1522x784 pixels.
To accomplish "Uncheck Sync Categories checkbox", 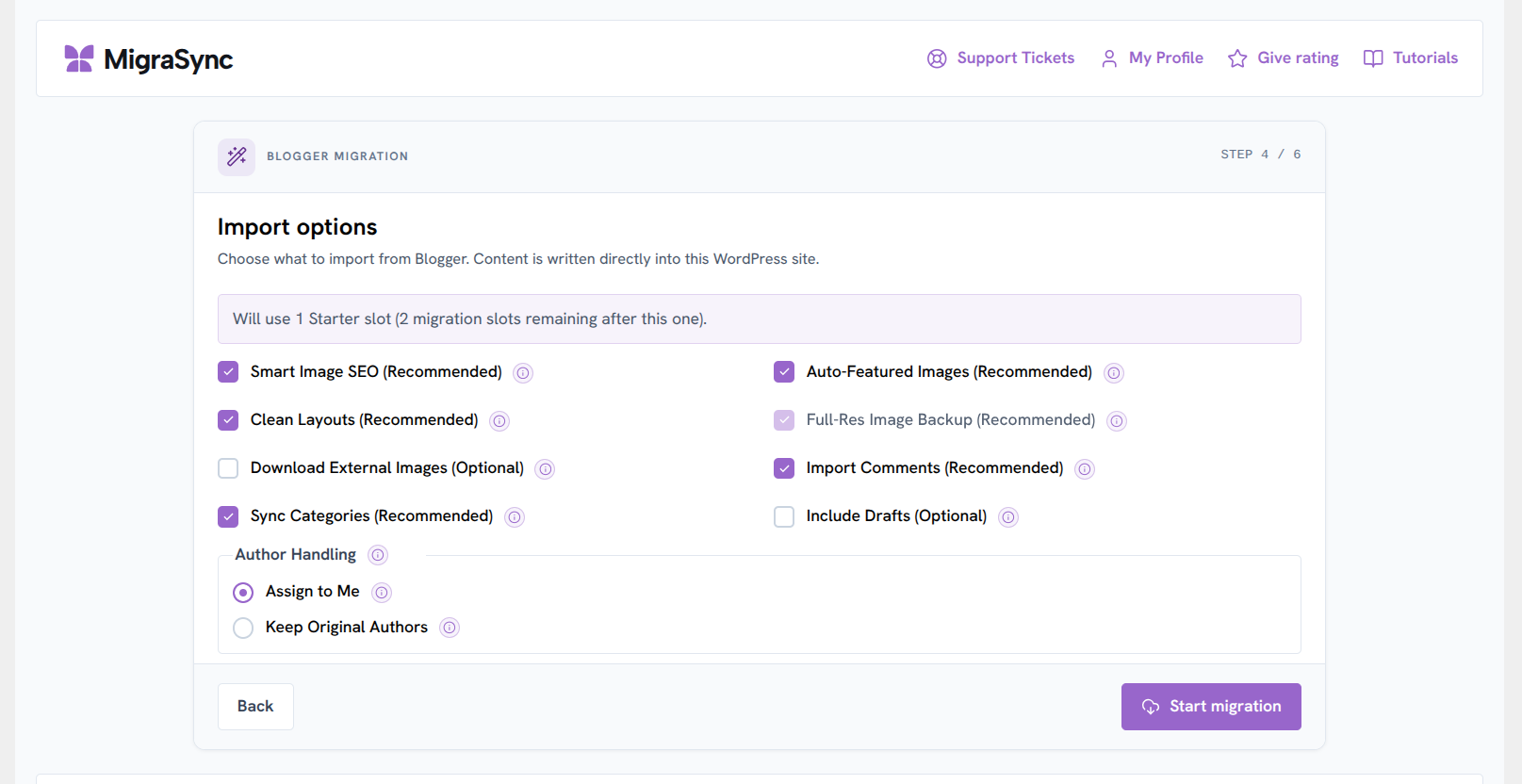I will click(x=228, y=516).
